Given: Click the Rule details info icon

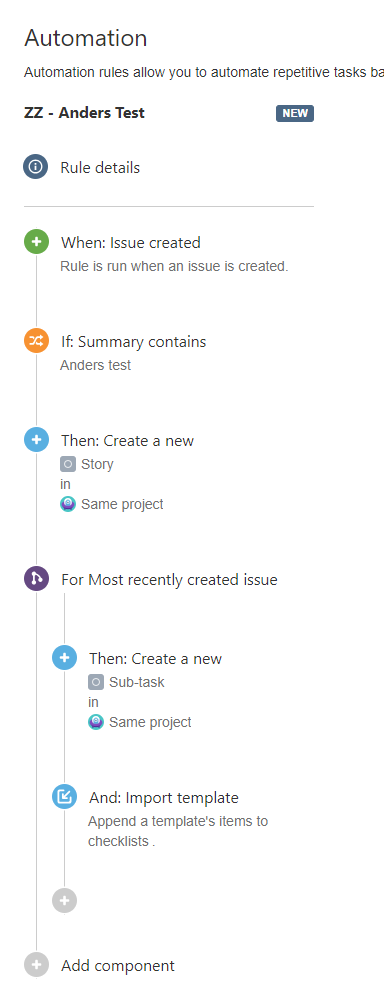Looking at the screenshot, I should (36, 167).
